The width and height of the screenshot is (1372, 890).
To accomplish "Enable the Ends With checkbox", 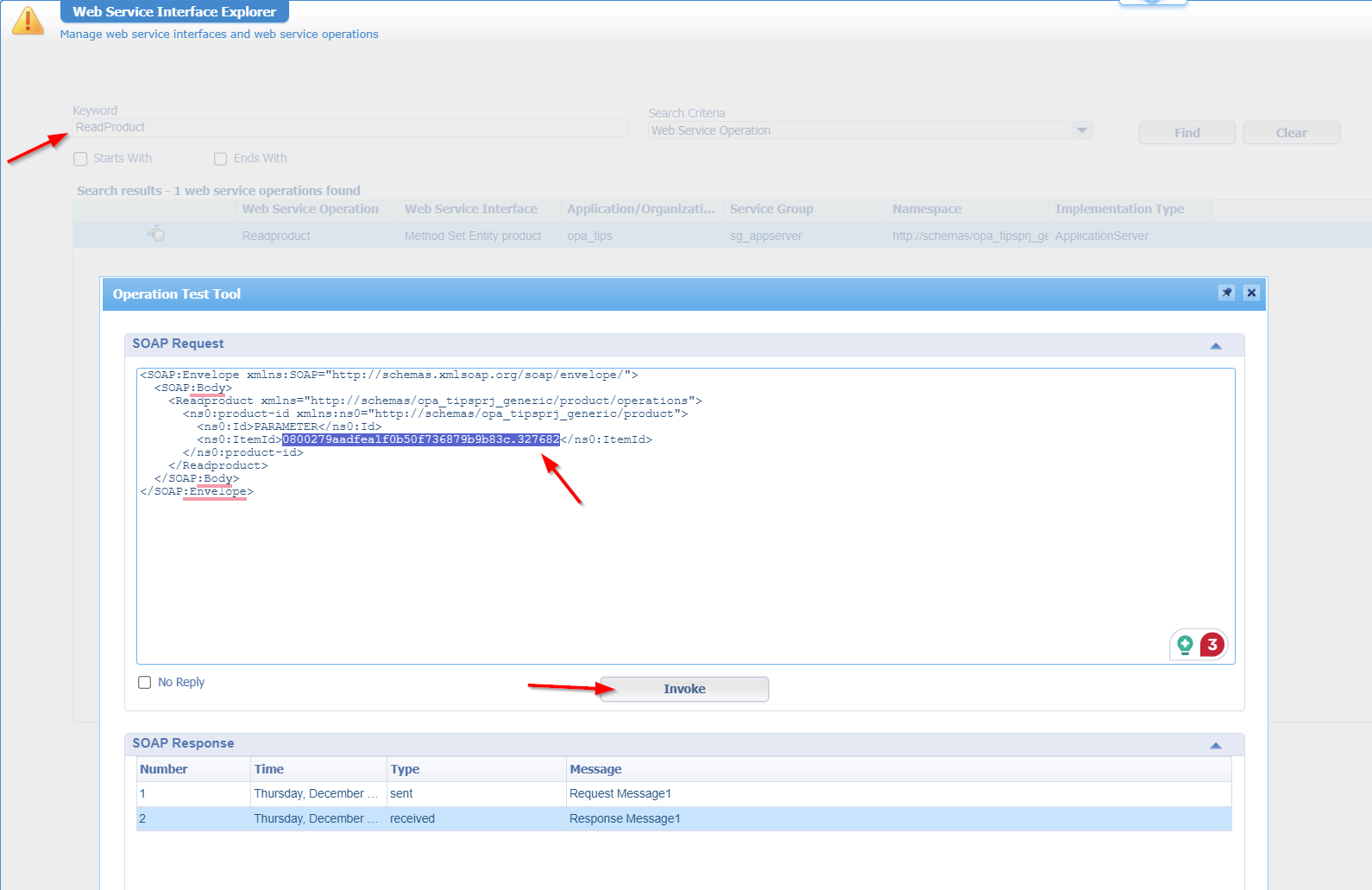I will (x=221, y=159).
